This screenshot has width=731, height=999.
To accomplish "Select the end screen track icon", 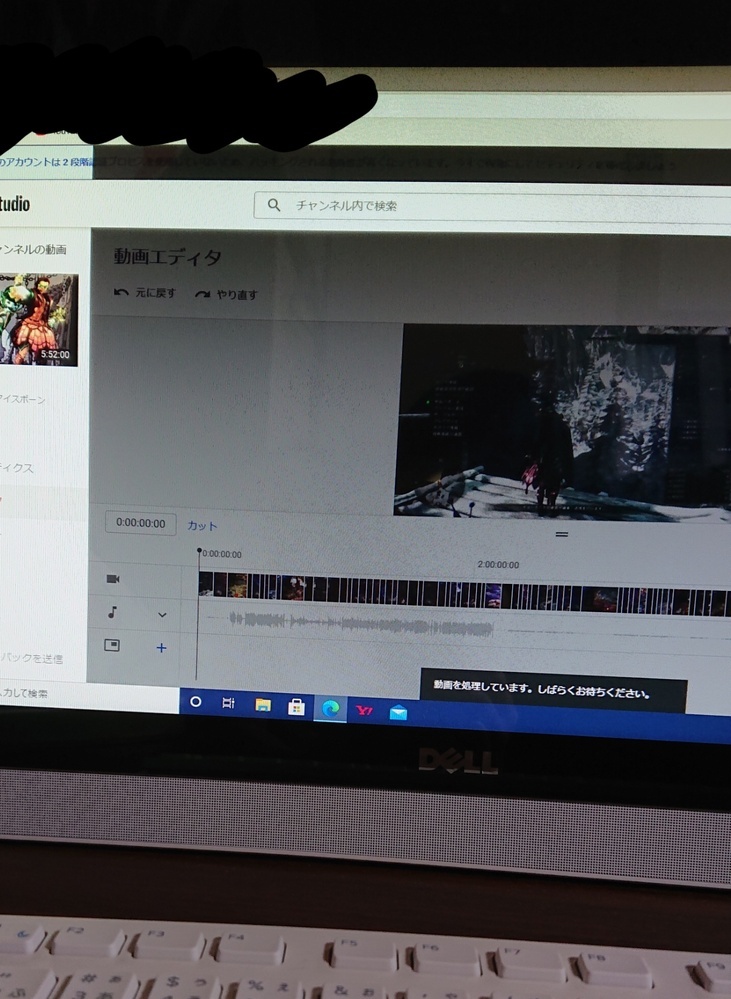I will (112, 645).
